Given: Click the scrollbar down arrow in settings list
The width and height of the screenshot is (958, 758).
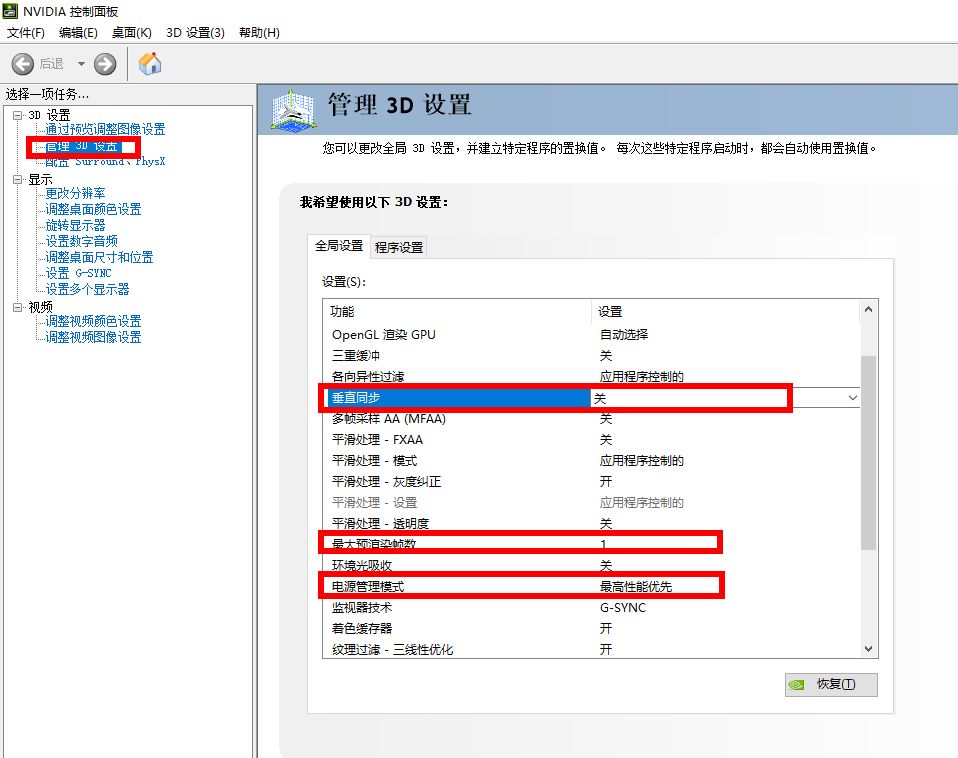Looking at the screenshot, I should click(867, 648).
